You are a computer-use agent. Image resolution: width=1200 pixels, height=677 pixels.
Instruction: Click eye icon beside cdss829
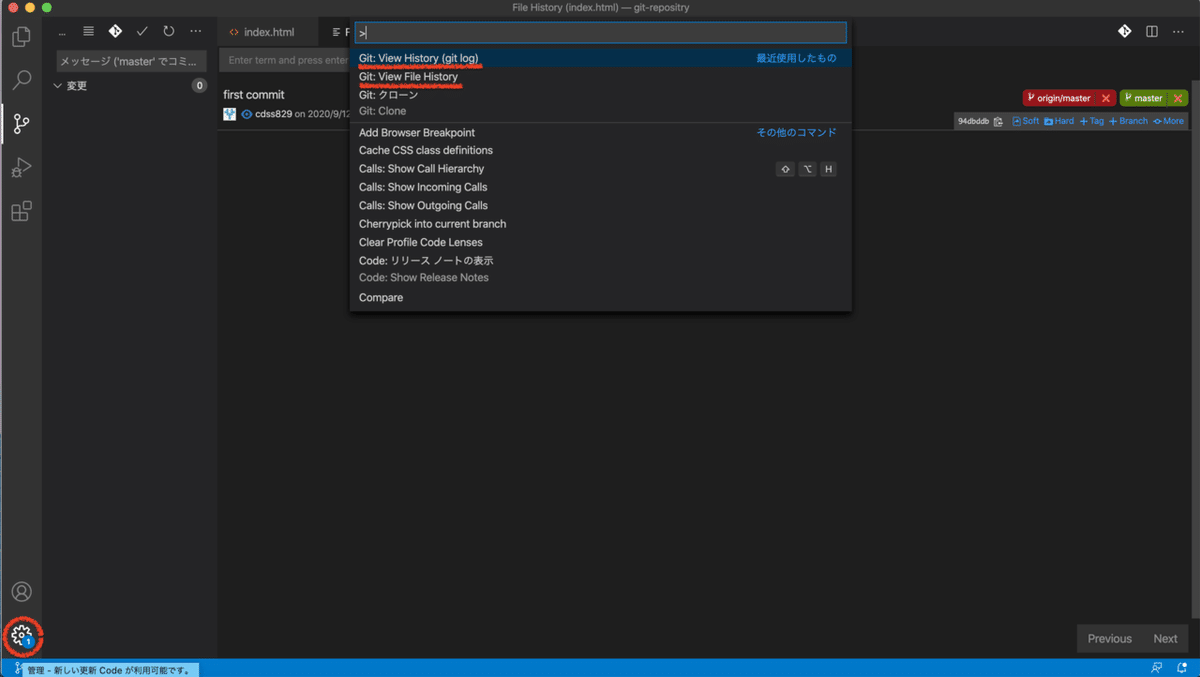pyautogui.click(x=247, y=114)
